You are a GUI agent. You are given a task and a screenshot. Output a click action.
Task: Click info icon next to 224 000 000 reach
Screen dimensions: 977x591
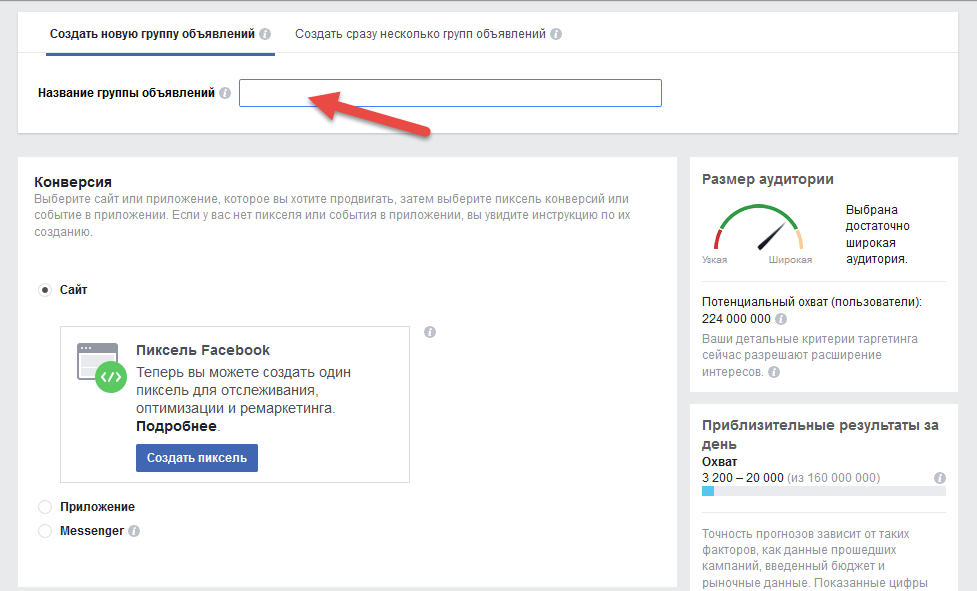(x=781, y=319)
